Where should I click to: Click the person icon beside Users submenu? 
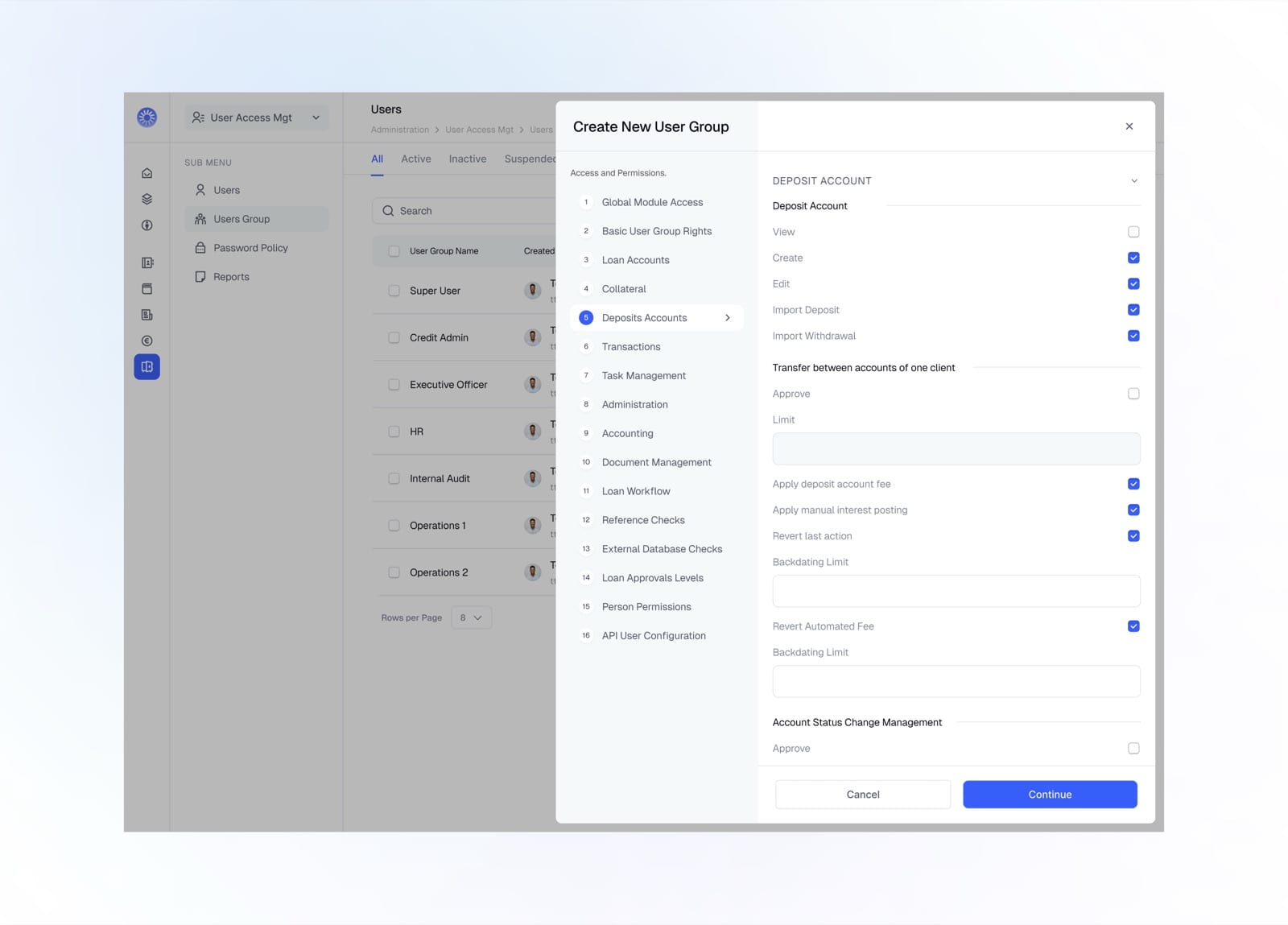coord(200,190)
